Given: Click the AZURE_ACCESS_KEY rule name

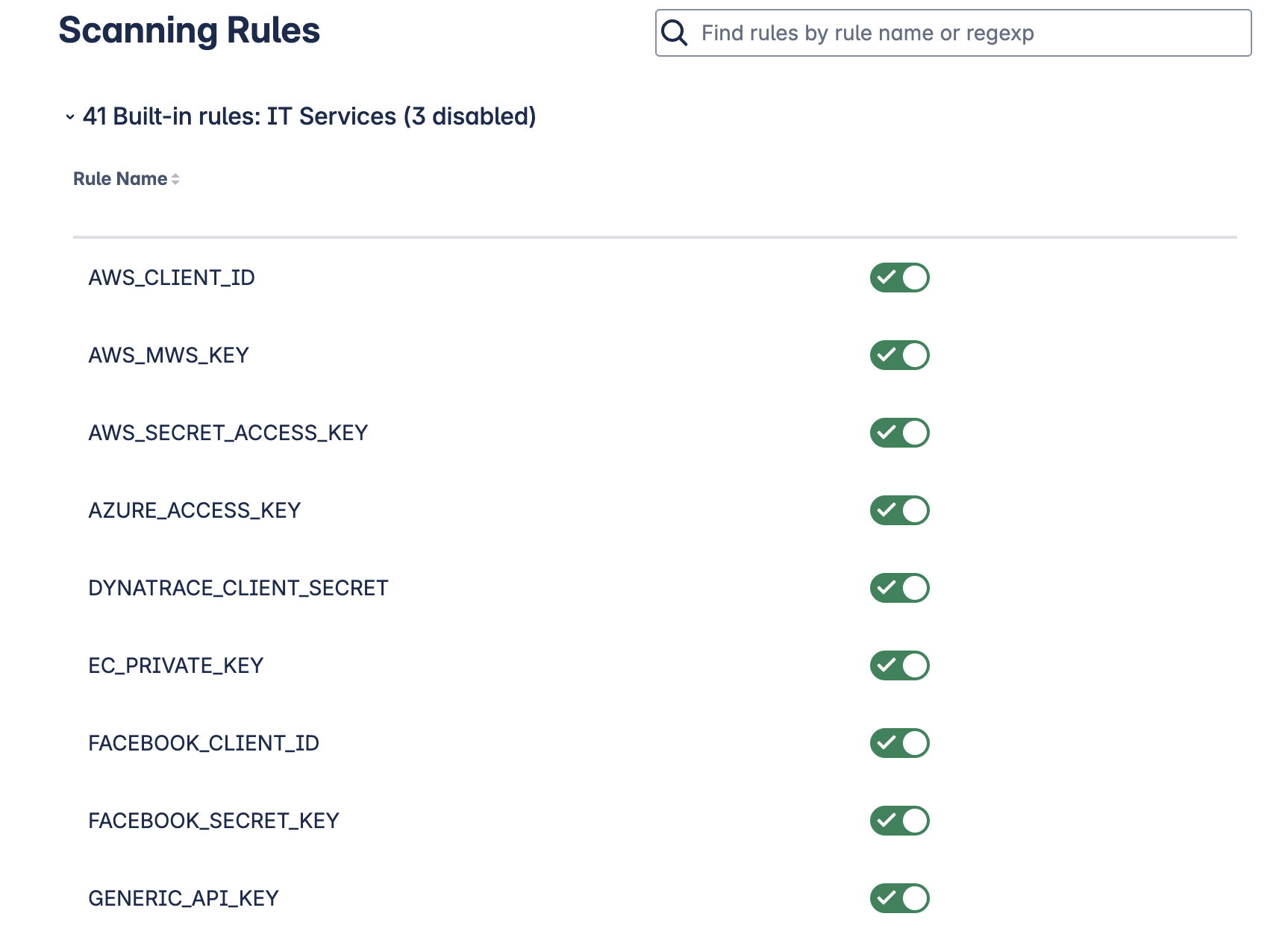Looking at the screenshot, I should point(194,510).
